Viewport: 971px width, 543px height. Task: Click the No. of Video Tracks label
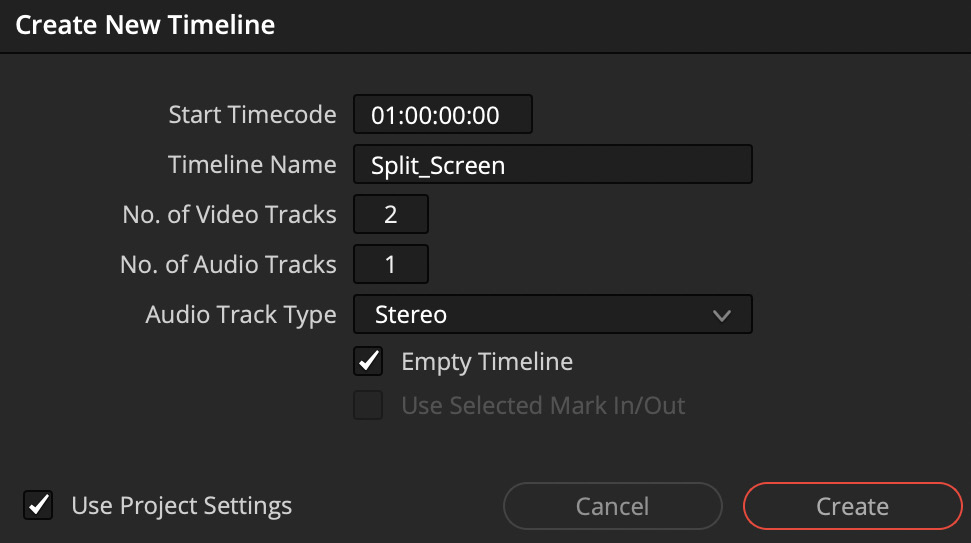point(229,214)
